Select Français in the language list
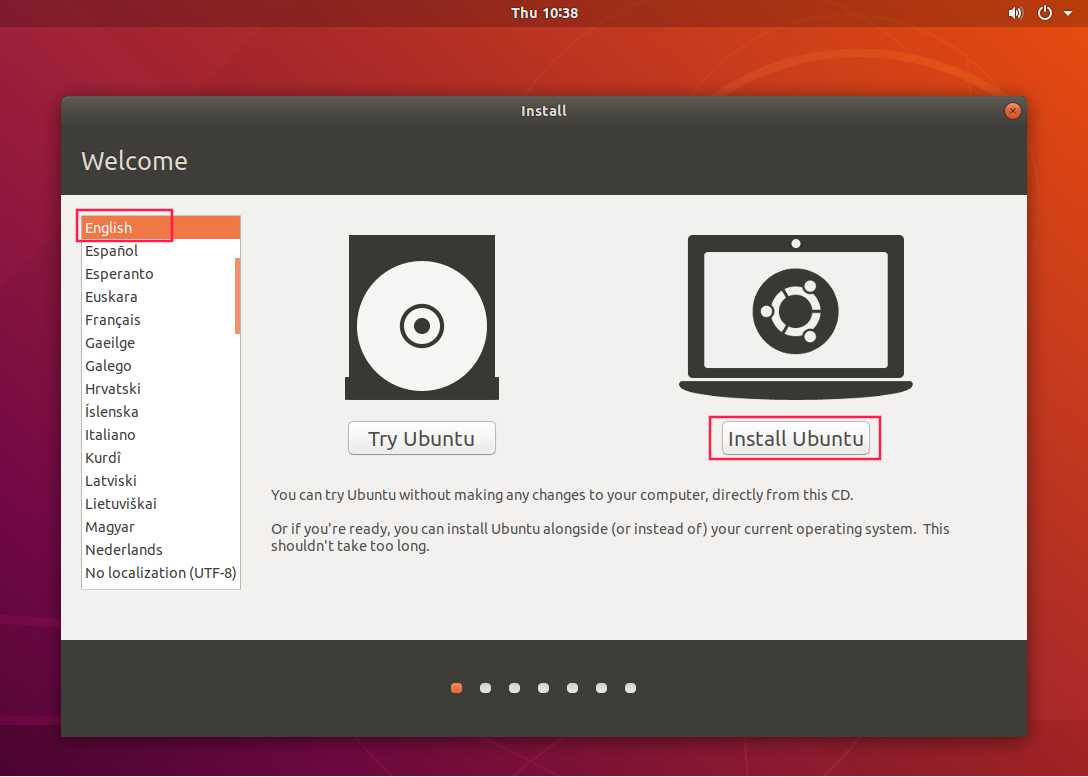This screenshot has width=1088, height=777. [x=159, y=319]
